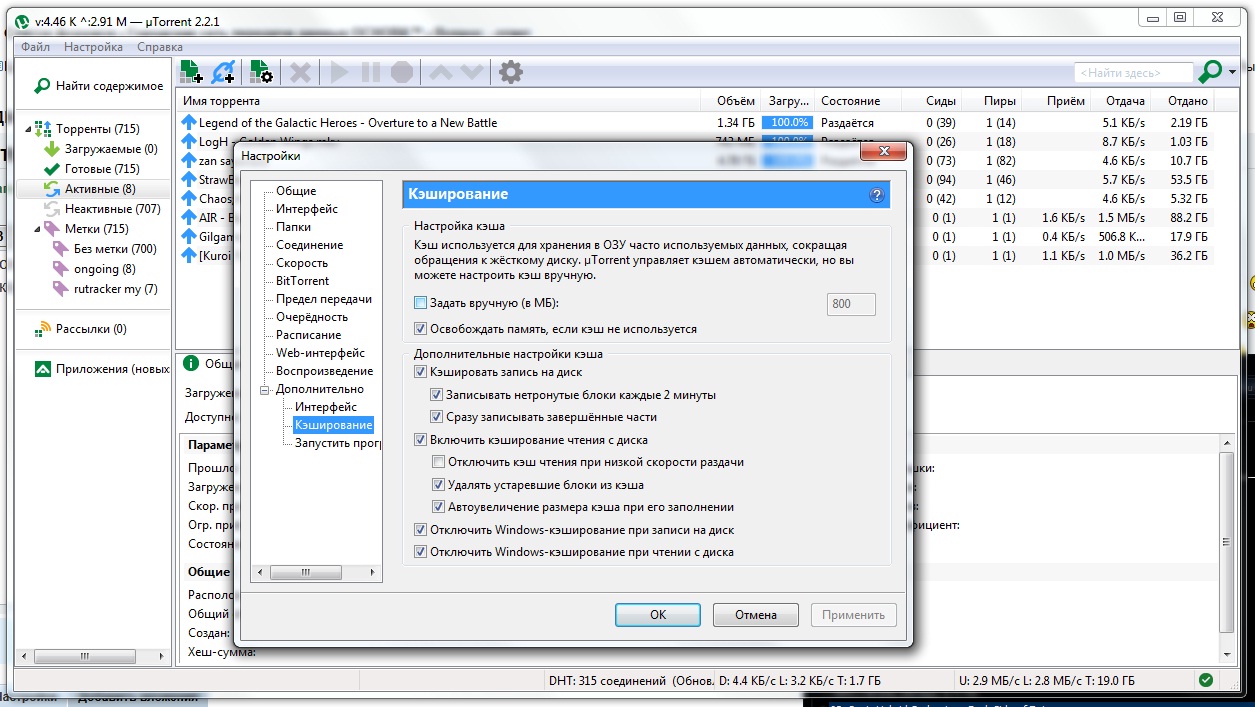The width and height of the screenshot is (1255, 707).
Task: Click the green network status checkmark icon
Action: [x=1206, y=680]
